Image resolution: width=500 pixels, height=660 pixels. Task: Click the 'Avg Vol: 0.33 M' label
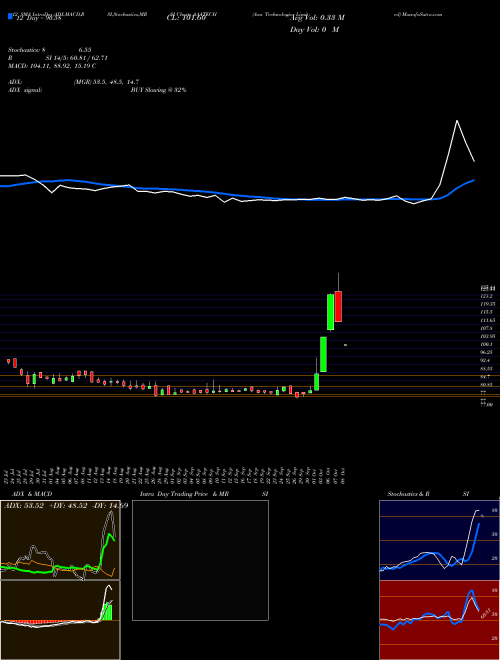pyautogui.click(x=317, y=18)
